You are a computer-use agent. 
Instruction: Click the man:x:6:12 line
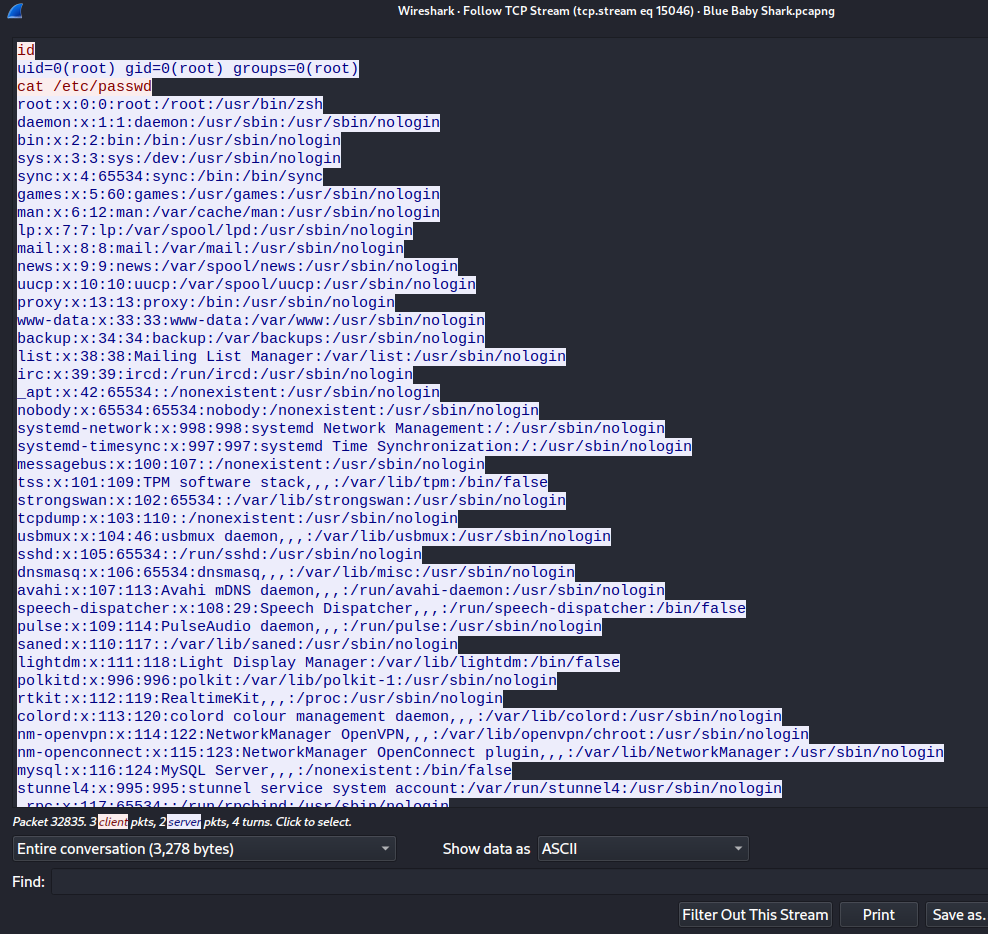tap(229, 212)
